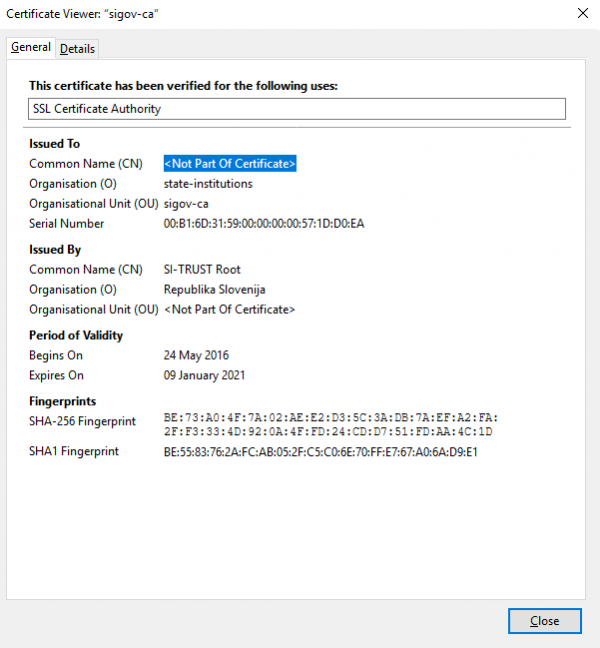
Task: Click the SHA1 Fingerprint label
Action: (74, 451)
